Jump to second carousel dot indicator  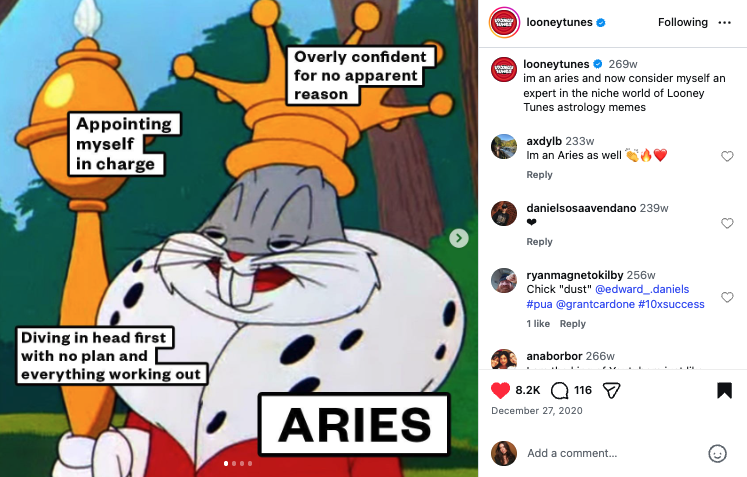pyautogui.click(x=234, y=463)
